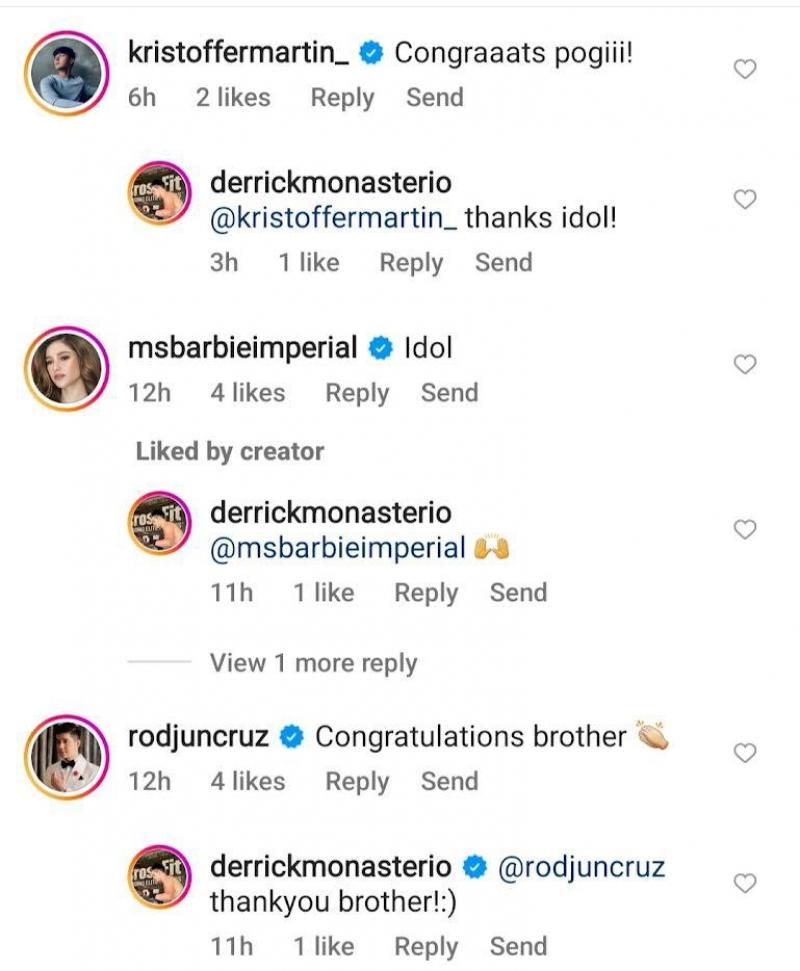Reply to rodjuncruz's Congratulations comment
The image size is (800, 971).
(357, 781)
